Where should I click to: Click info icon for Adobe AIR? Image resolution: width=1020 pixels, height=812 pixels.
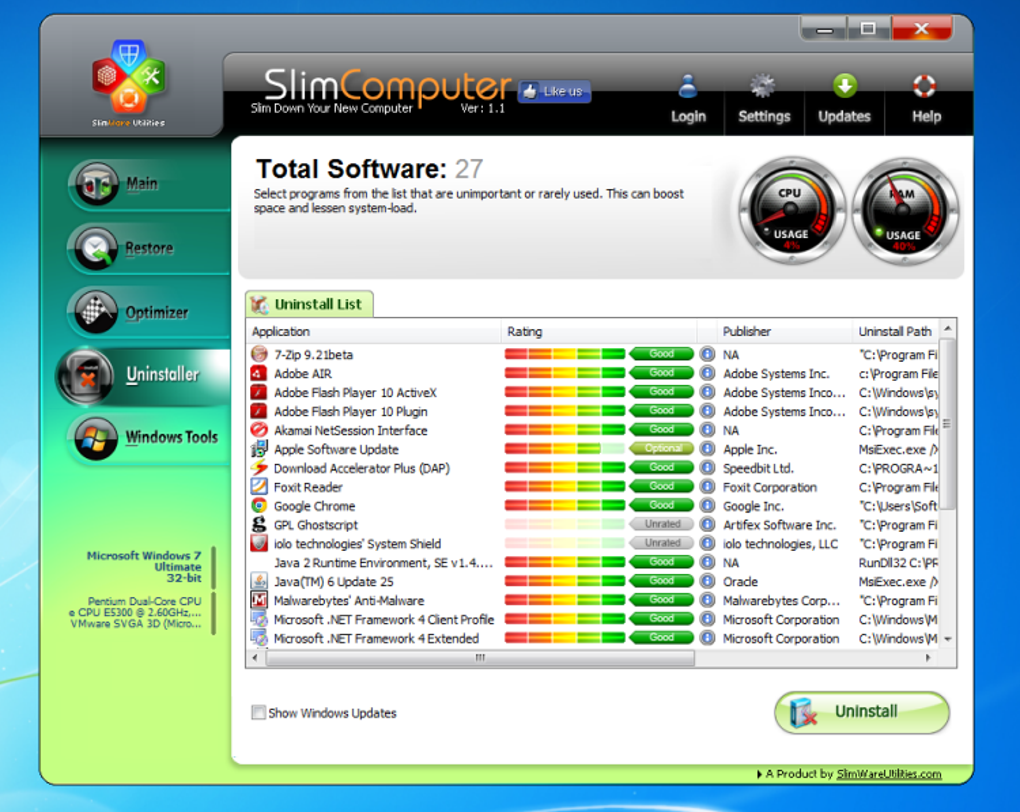[x=707, y=373]
